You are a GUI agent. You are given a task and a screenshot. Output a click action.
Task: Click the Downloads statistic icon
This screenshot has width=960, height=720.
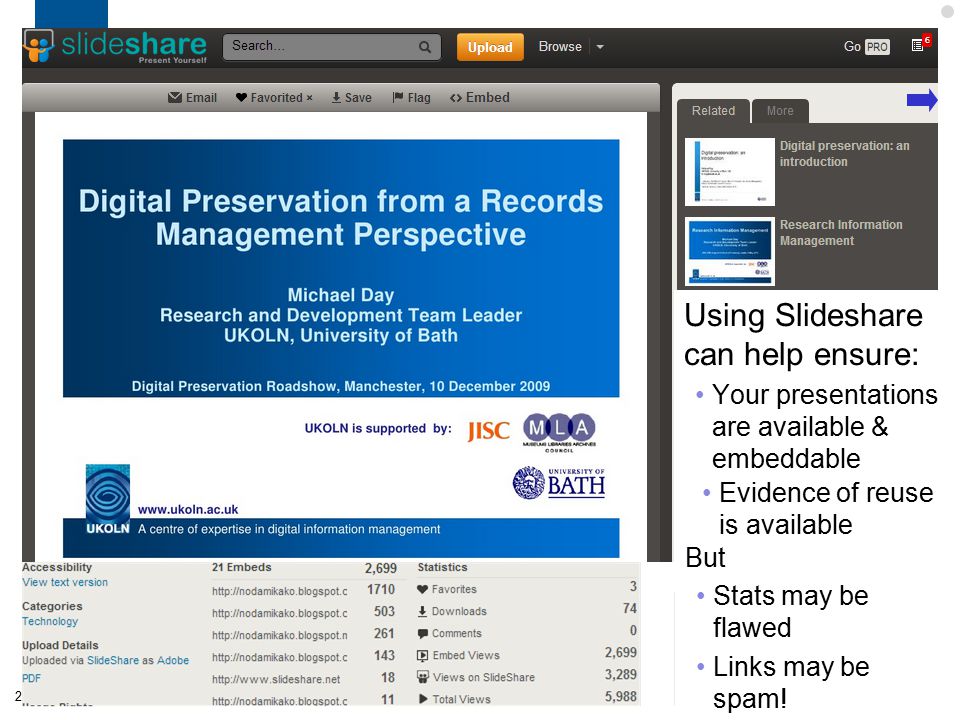(422, 612)
